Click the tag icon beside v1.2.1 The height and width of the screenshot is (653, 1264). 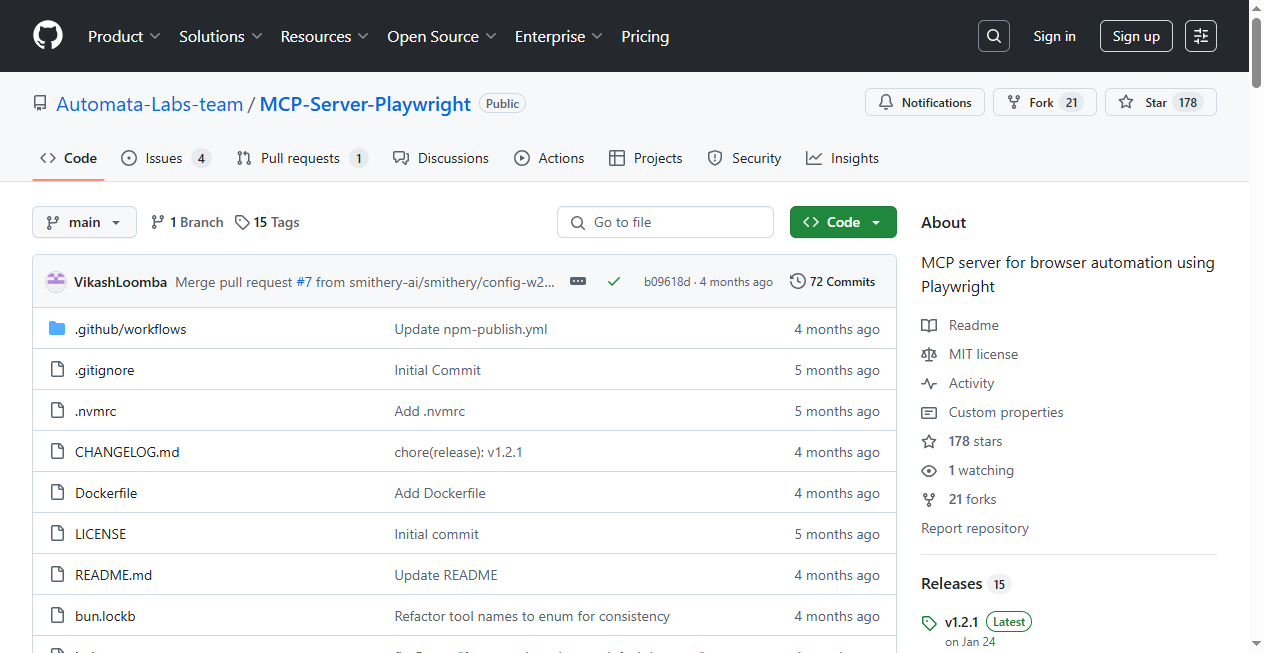pos(929,622)
